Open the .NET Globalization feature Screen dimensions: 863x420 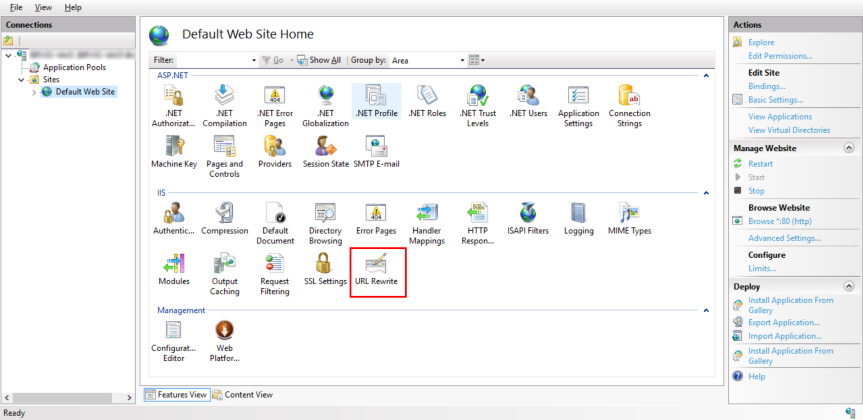325,106
